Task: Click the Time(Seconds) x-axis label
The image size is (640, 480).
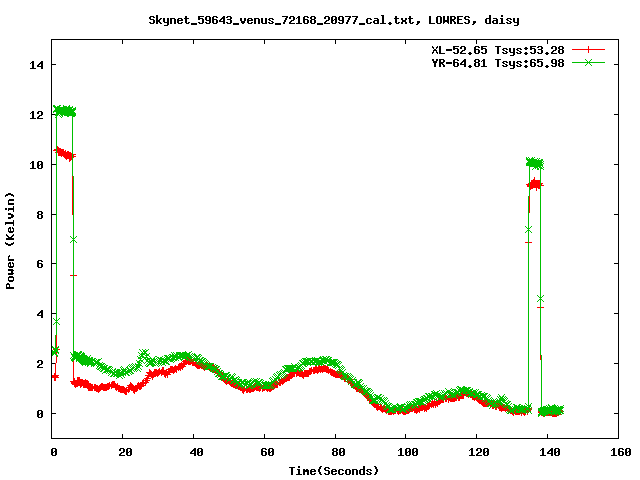Action: 334,471
